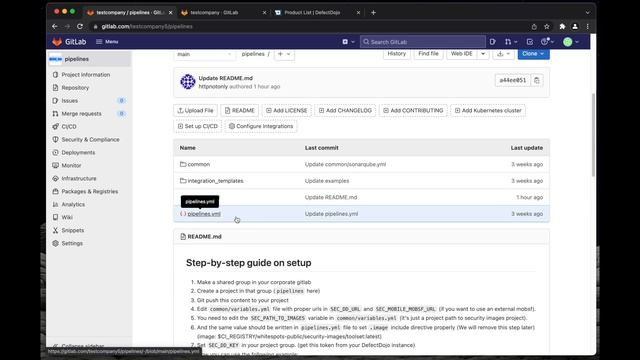The width and height of the screenshot is (640, 360).
Task: Click the browser back arrow
Action: pos(55,27)
